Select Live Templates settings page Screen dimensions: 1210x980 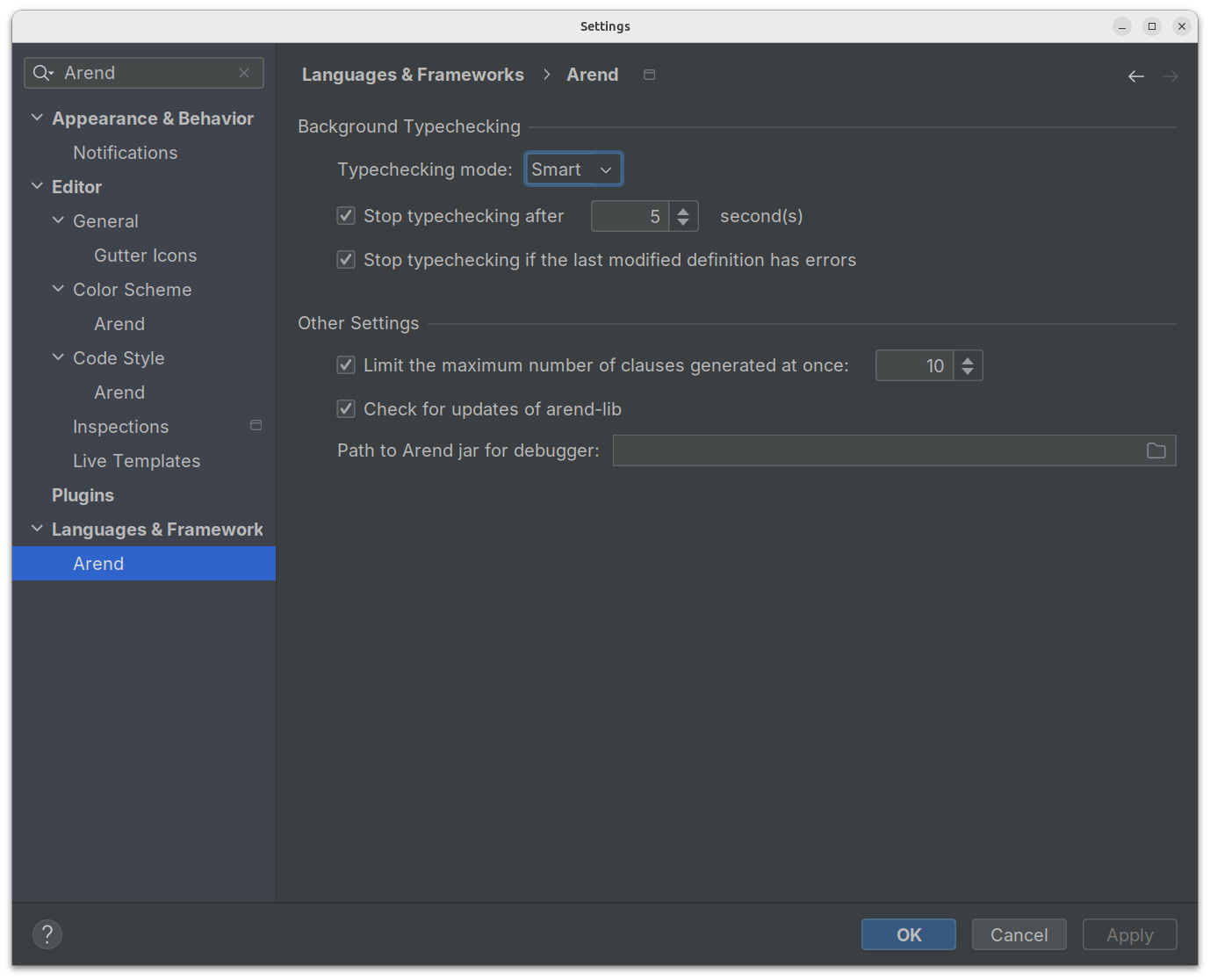[137, 461]
